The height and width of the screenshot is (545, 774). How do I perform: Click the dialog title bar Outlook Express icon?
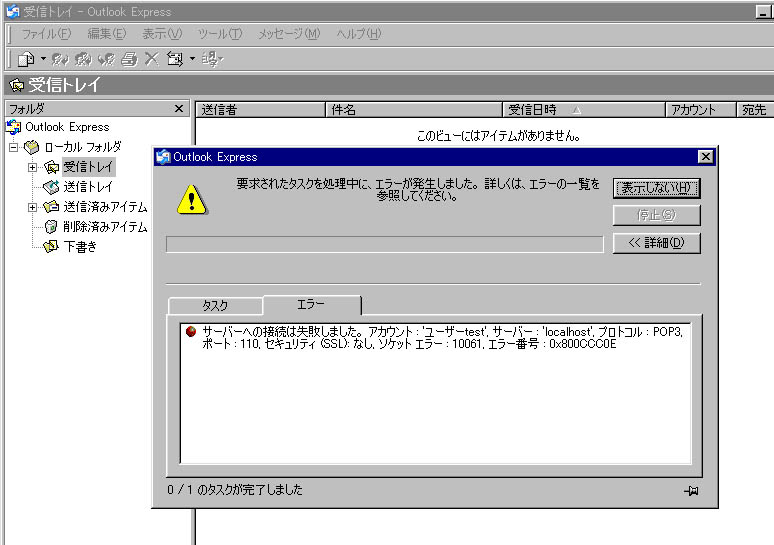click(x=163, y=157)
